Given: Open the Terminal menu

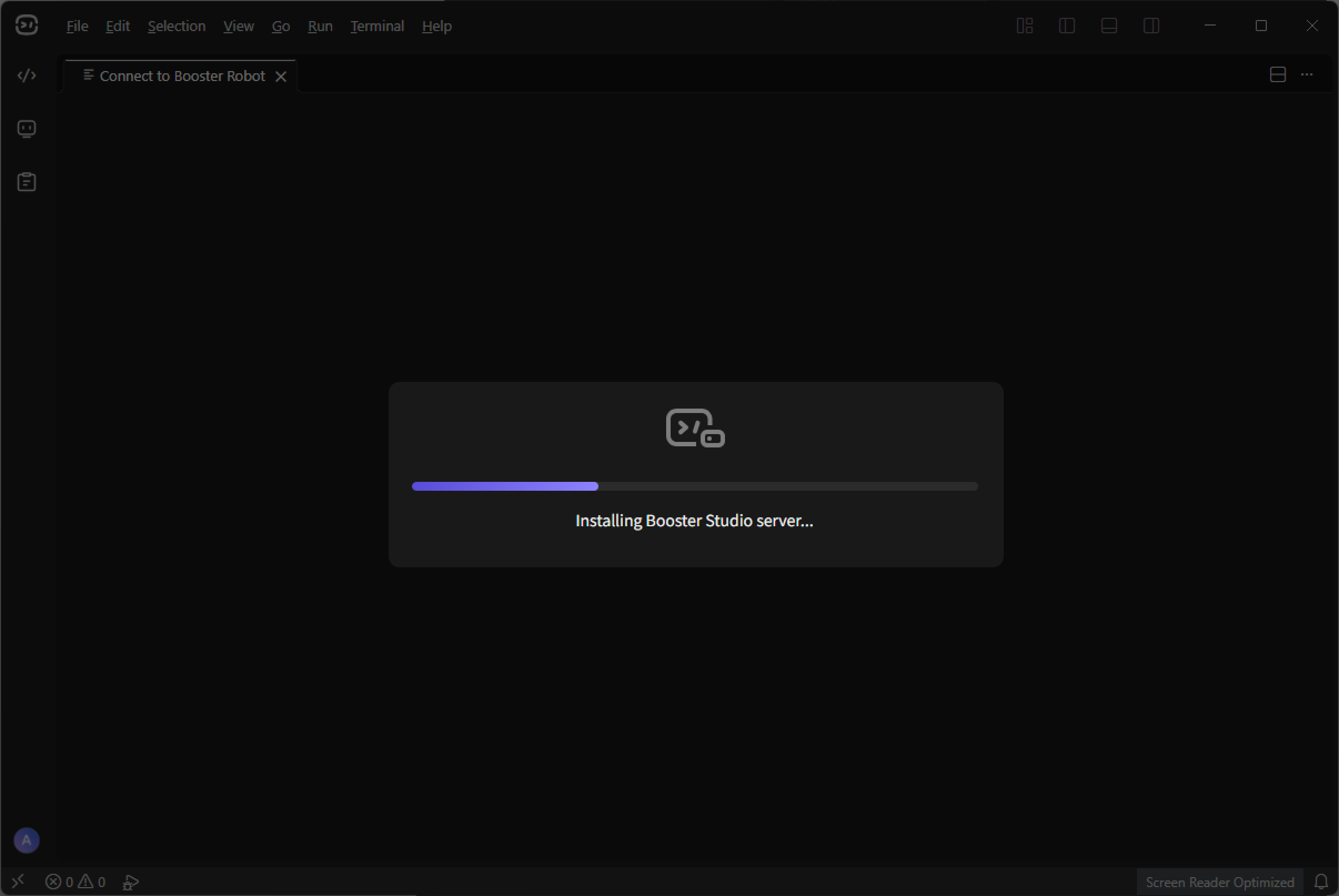Looking at the screenshot, I should pos(377,26).
